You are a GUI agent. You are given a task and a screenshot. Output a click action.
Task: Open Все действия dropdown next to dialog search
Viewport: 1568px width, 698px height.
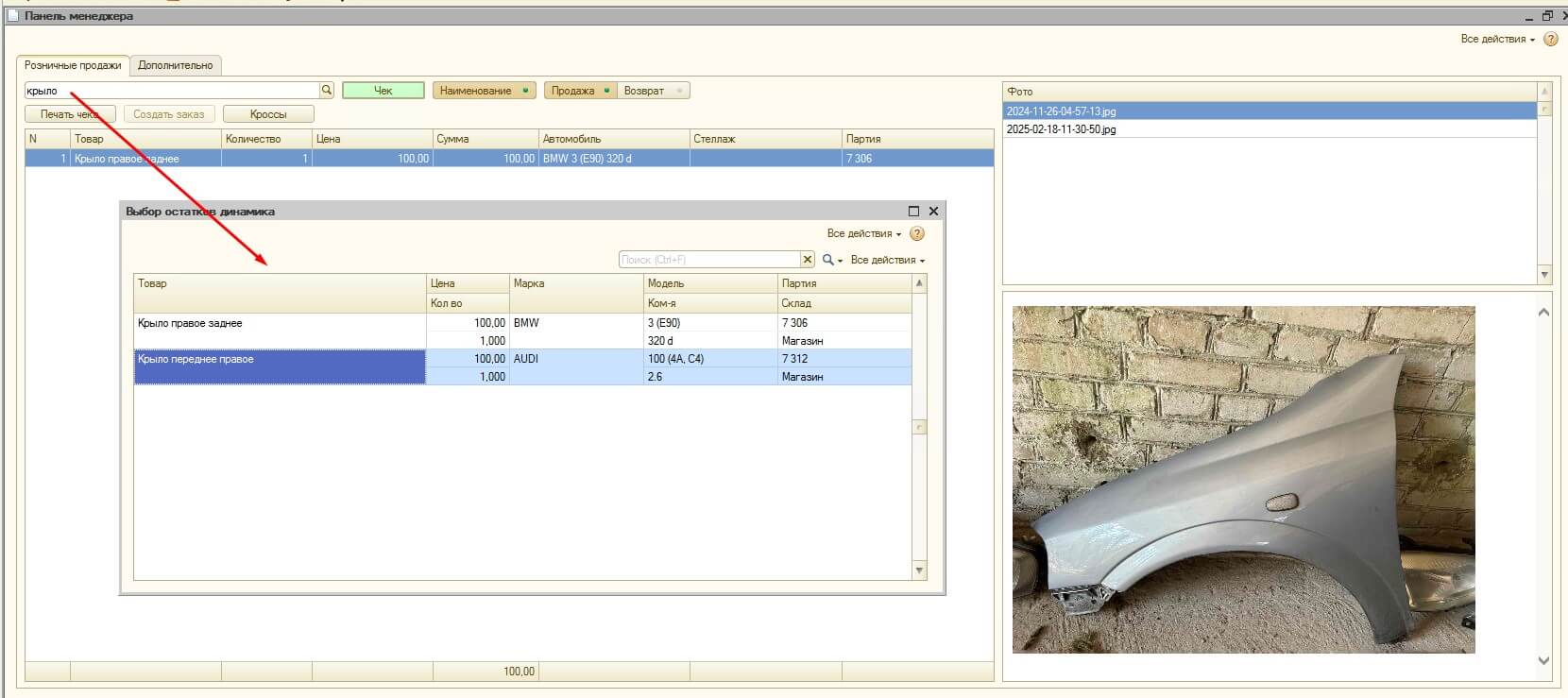coord(887,260)
